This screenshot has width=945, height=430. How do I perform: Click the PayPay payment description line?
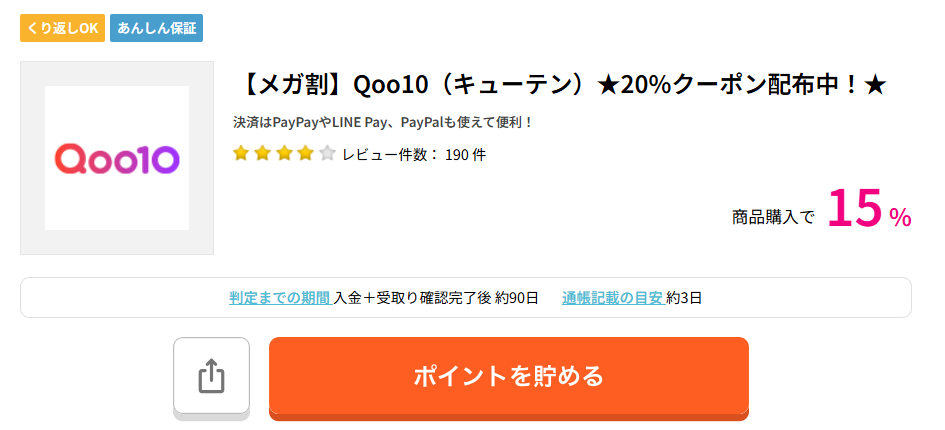(383, 122)
